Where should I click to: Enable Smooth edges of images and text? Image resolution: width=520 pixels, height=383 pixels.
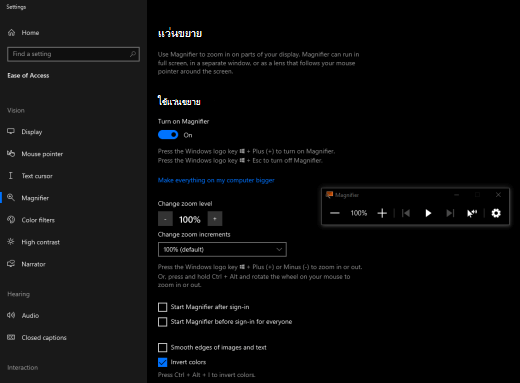click(162, 348)
